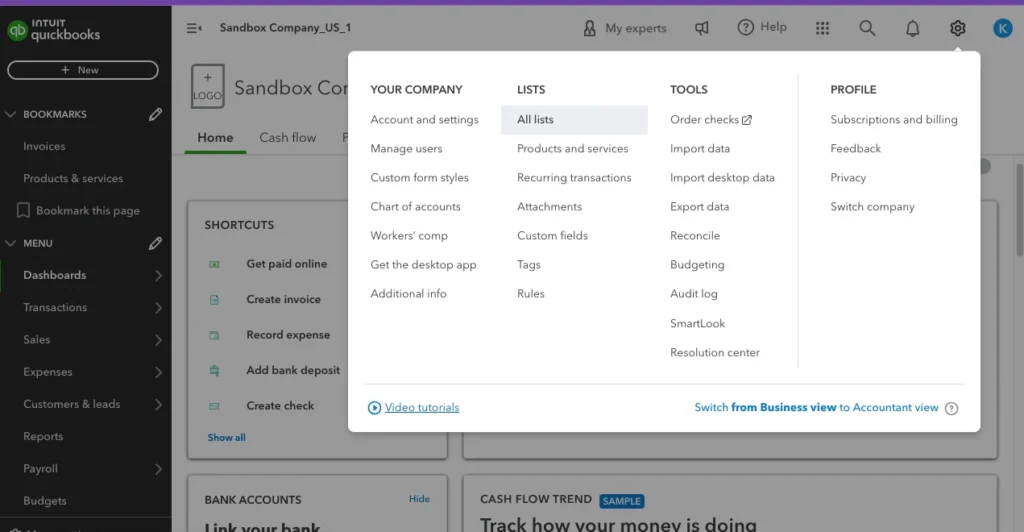
Task: Open the K user profile avatar
Action: [1002, 28]
